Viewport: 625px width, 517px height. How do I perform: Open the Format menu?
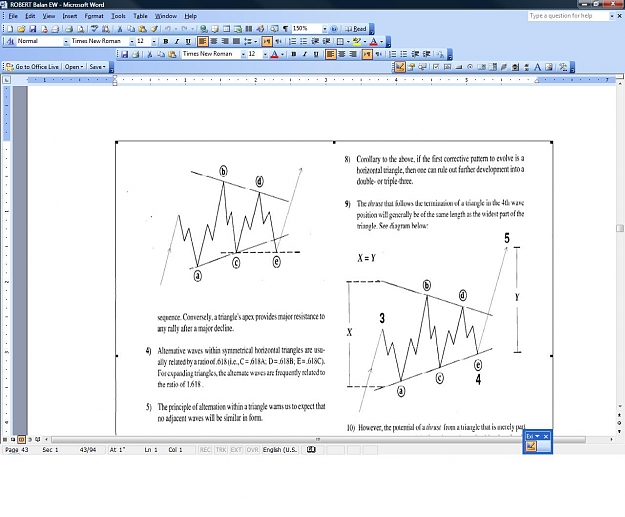pos(94,16)
